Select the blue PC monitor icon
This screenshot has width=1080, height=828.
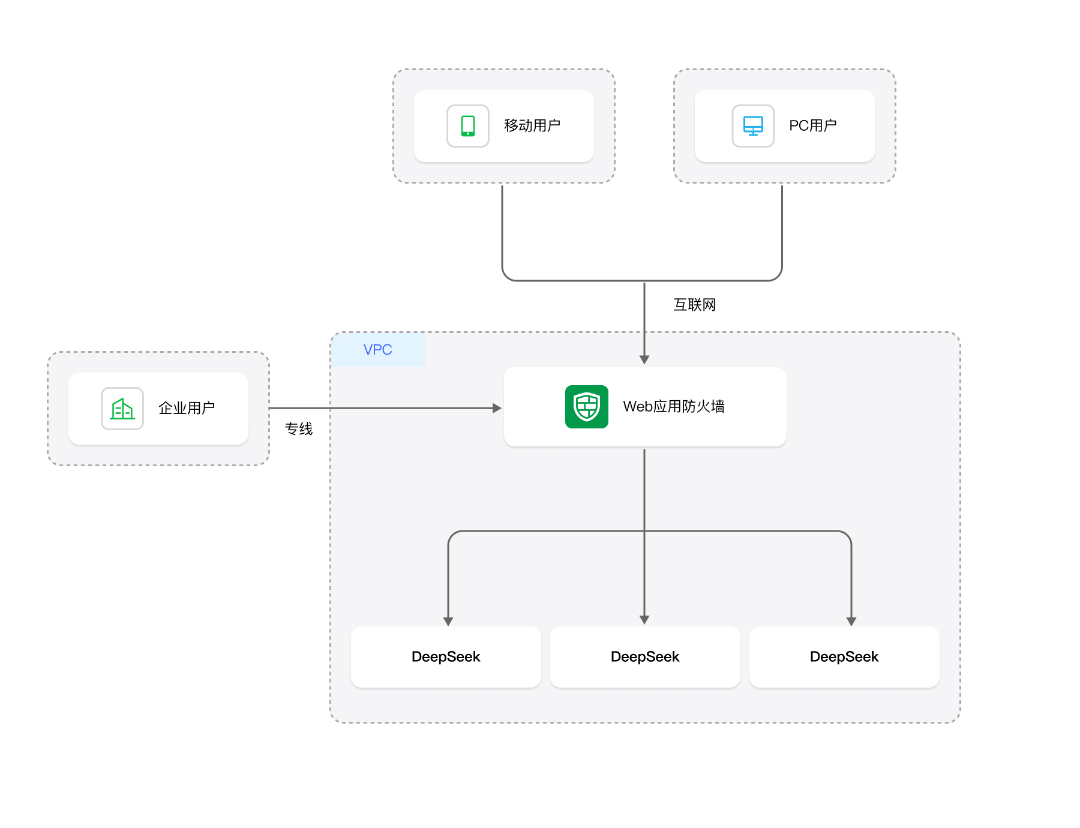[x=753, y=126]
